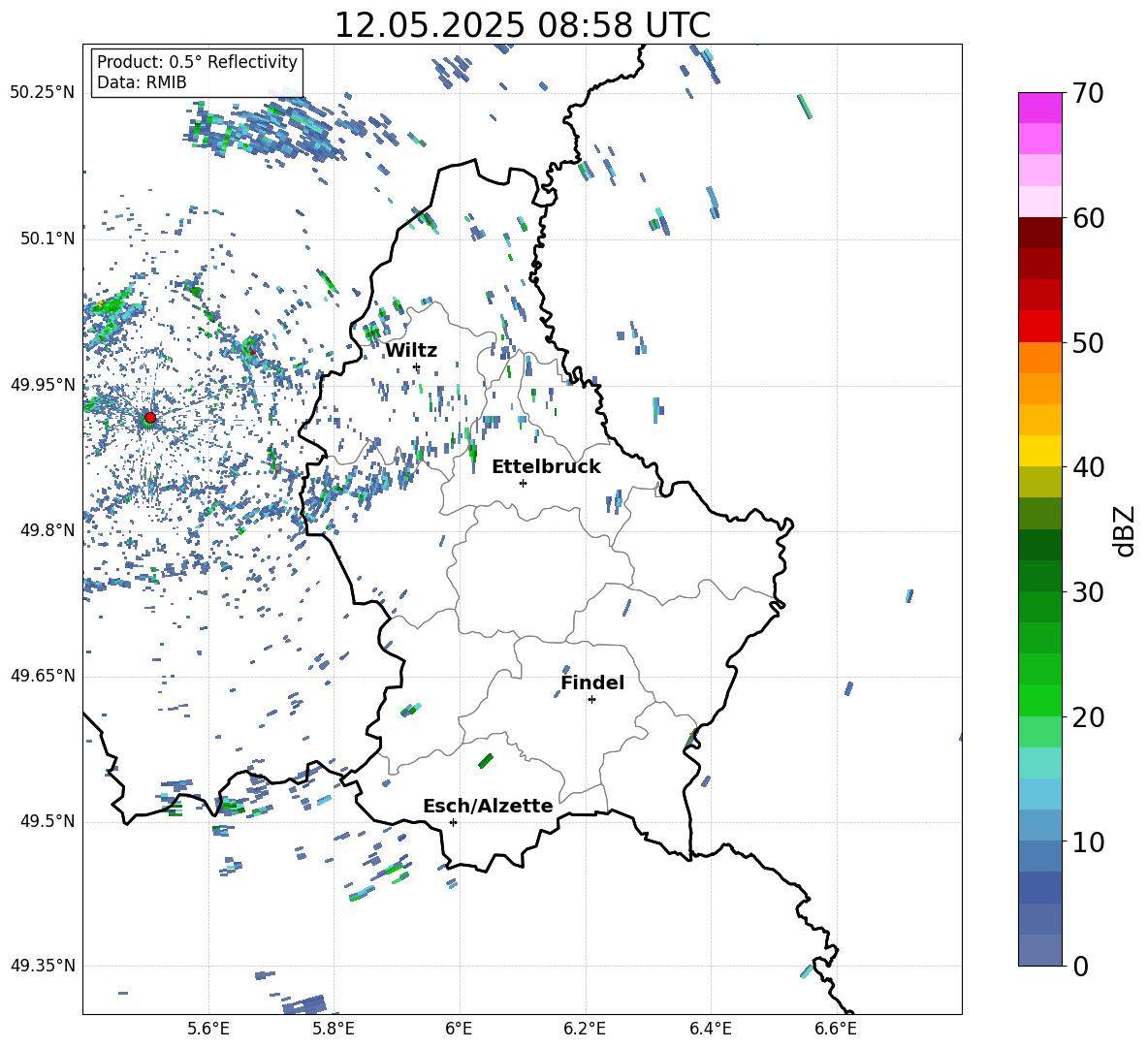The height and width of the screenshot is (1048, 1148).
Task: Click the light blue swatch midway between the 10 and 20 dBZ ticks
Action: 1039,794
